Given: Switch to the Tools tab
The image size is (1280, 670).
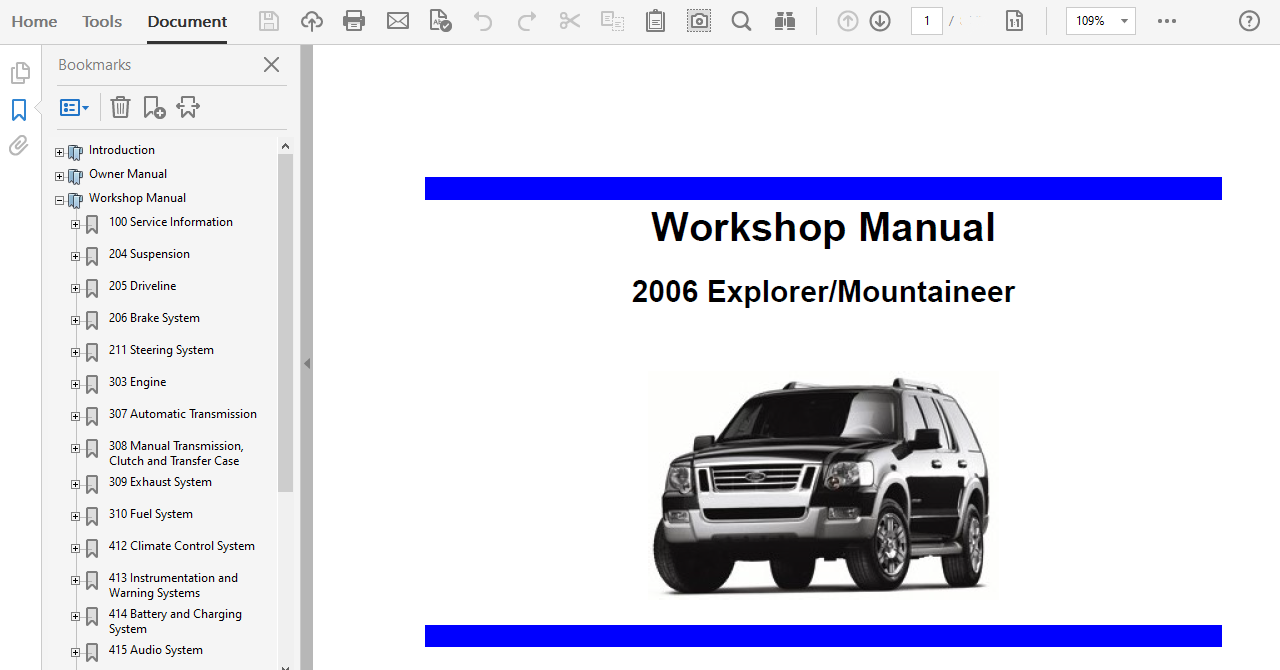Looking at the screenshot, I should [101, 21].
